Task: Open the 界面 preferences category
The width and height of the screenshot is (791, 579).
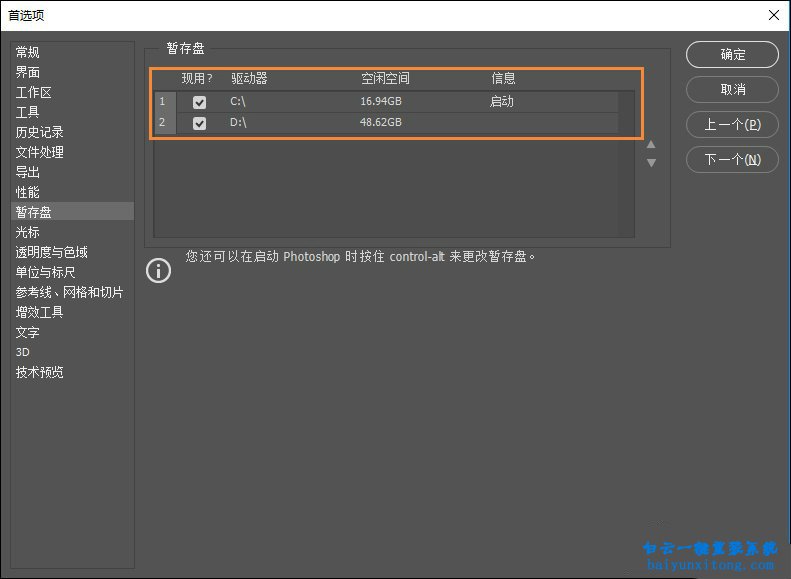Action: (x=27, y=72)
